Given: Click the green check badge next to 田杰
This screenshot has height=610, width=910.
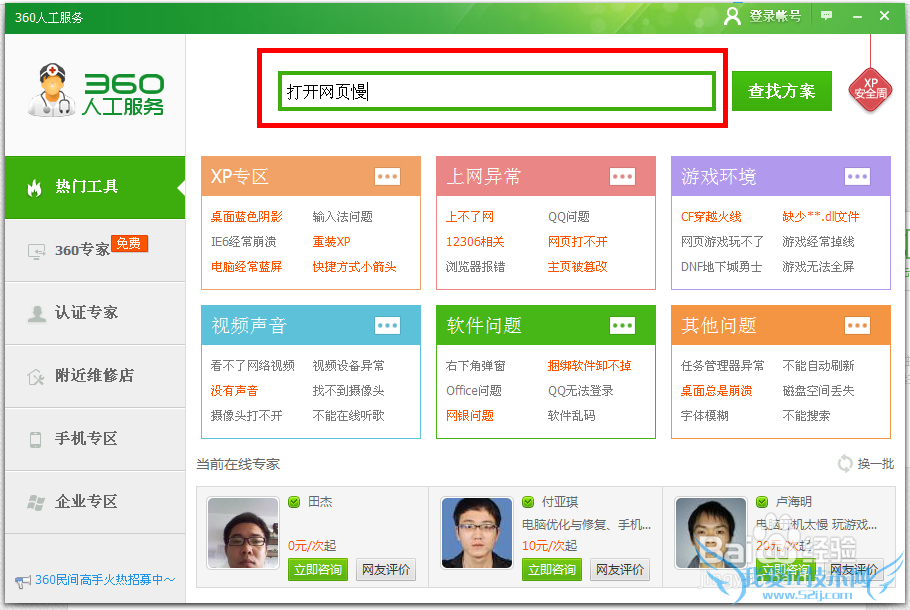Looking at the screenshot, I should click(x=294, y=501).
